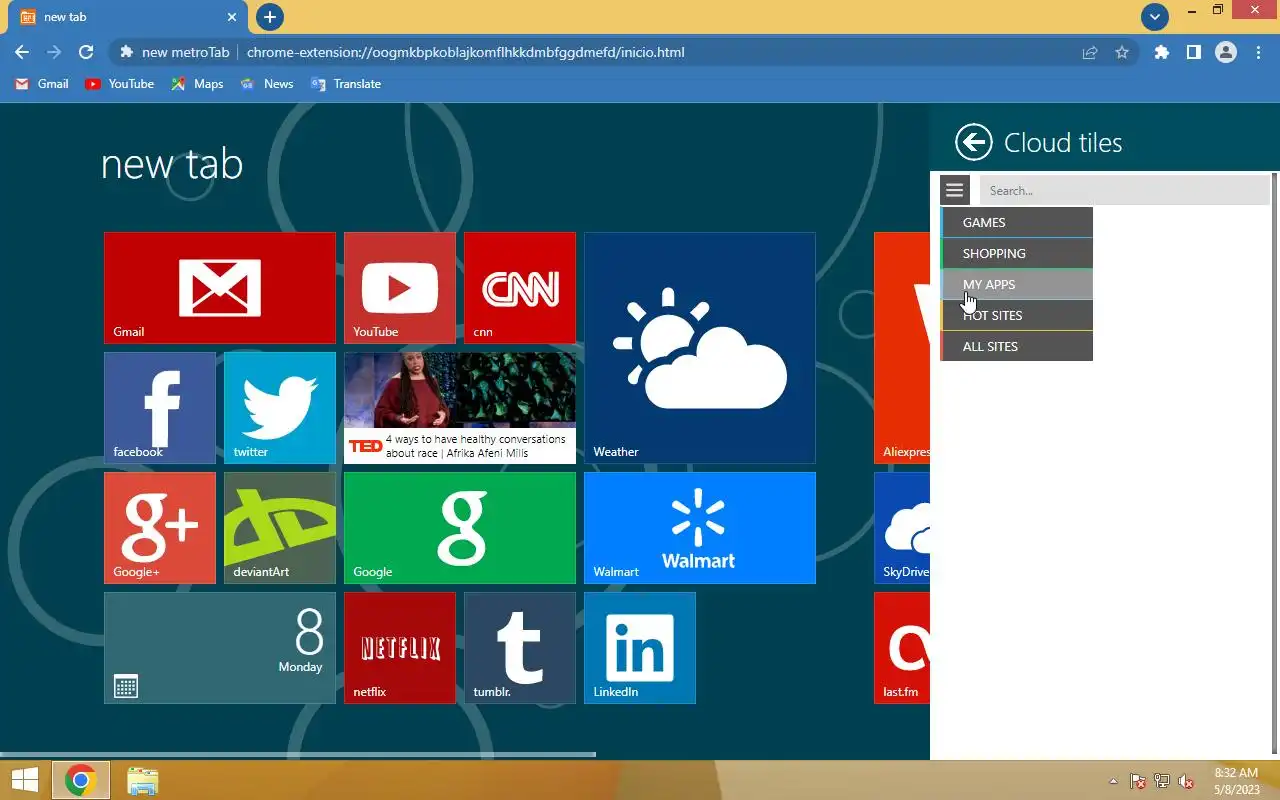
Task: Open the Chrome three-dot menu
Action: [1258, 52]
